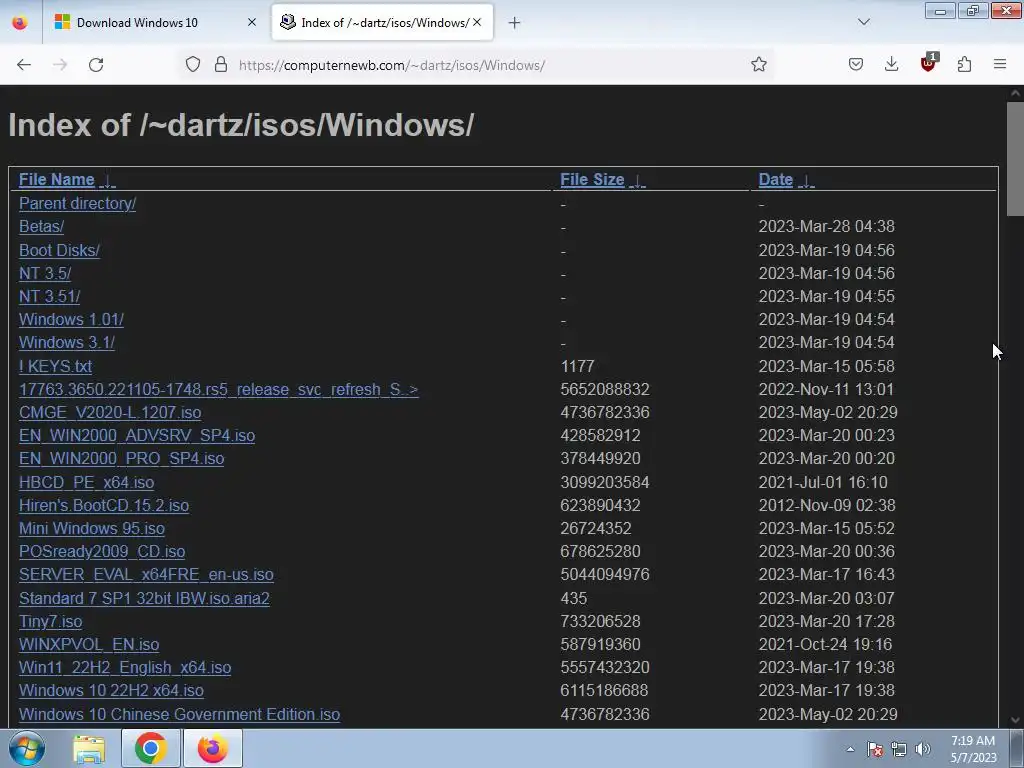The image size is (1024, 768).
Task: Reload the page with the refresh icon
Action: [x=96, y=65]
